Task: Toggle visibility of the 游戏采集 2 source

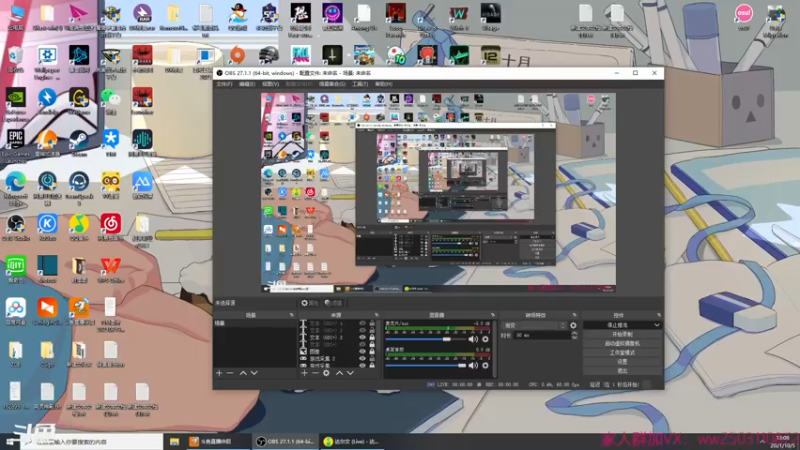Action: [x=362, y=359]
